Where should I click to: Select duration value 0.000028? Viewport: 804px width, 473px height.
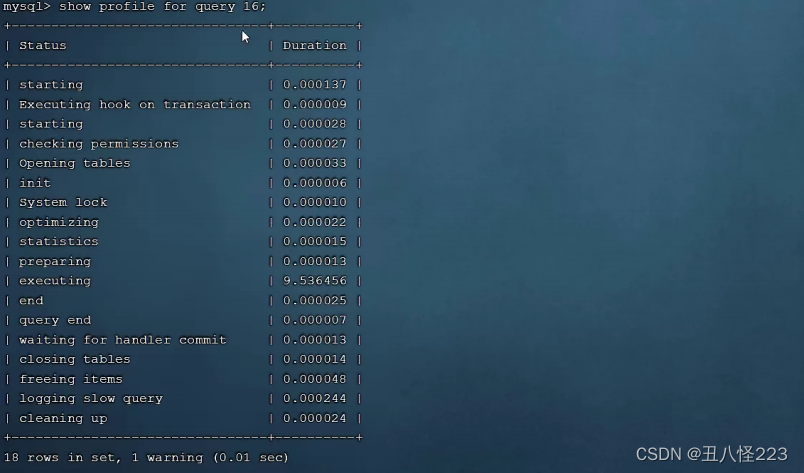click(314, 124)
